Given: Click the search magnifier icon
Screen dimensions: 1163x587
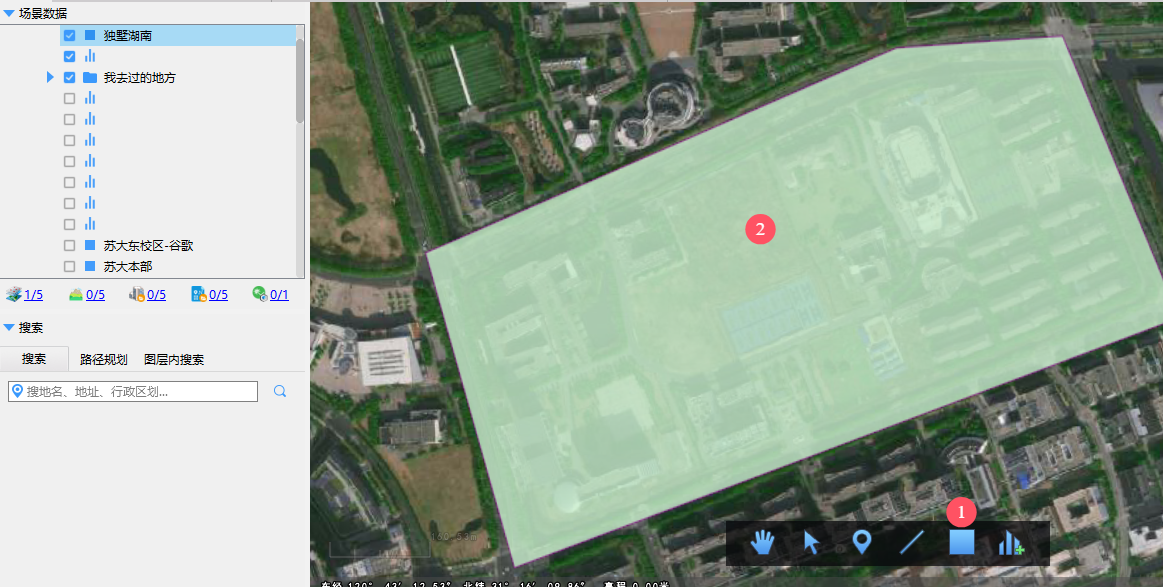Looking at the screenshot, I should tap(280, 391).
